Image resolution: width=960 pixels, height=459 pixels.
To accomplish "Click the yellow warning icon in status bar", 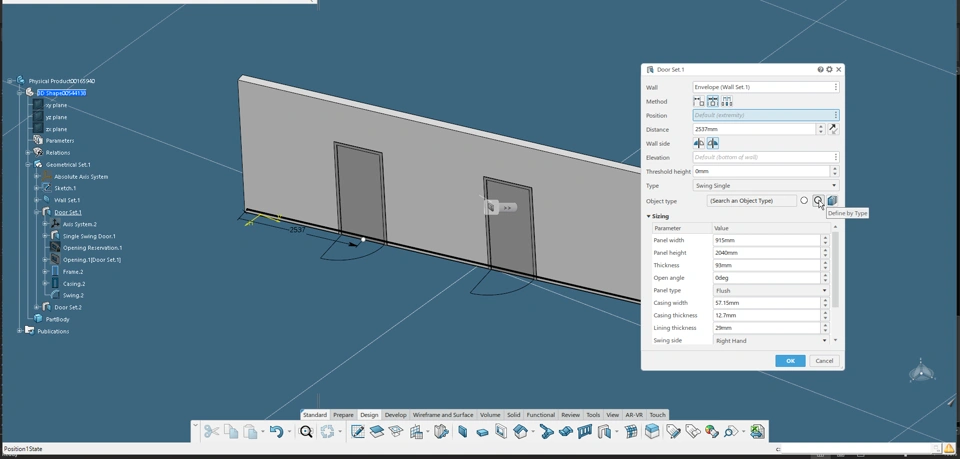I will click(x=949, y=449).
